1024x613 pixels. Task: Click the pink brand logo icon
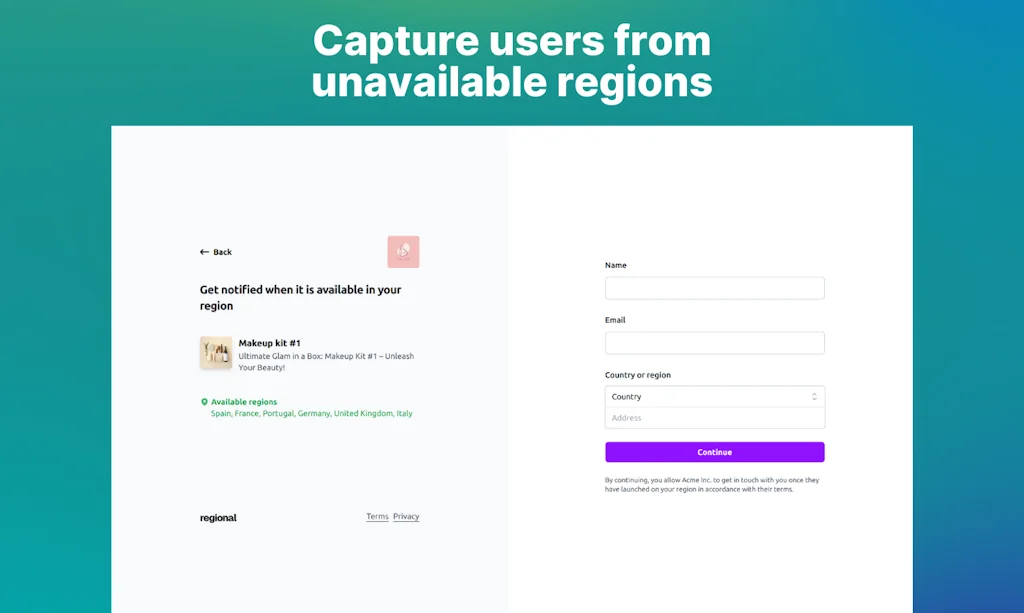coord(403,251)
